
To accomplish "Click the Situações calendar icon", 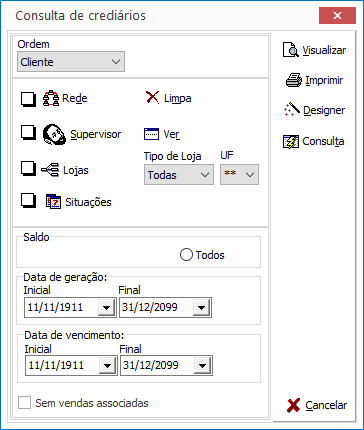I will [53, 202].
